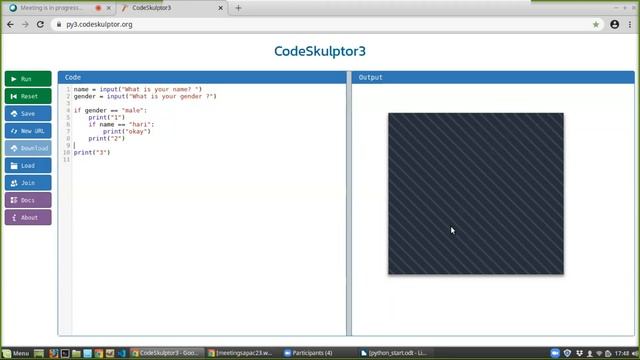The image size is (640, 360).
Task: Click line number 11 in the gutter
Action: (x=67, y=160)
